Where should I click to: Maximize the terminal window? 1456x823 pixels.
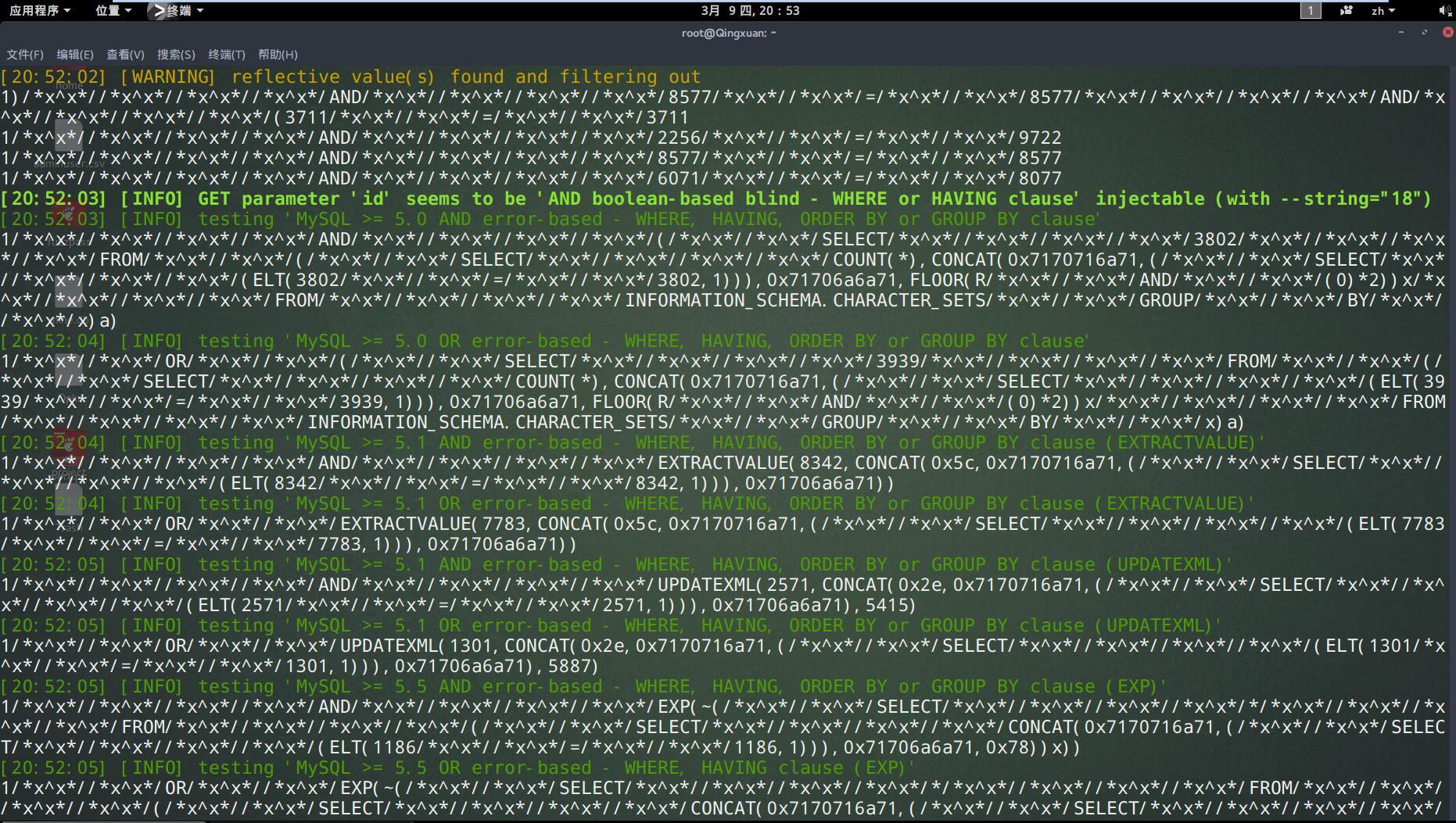(1424, 32)
